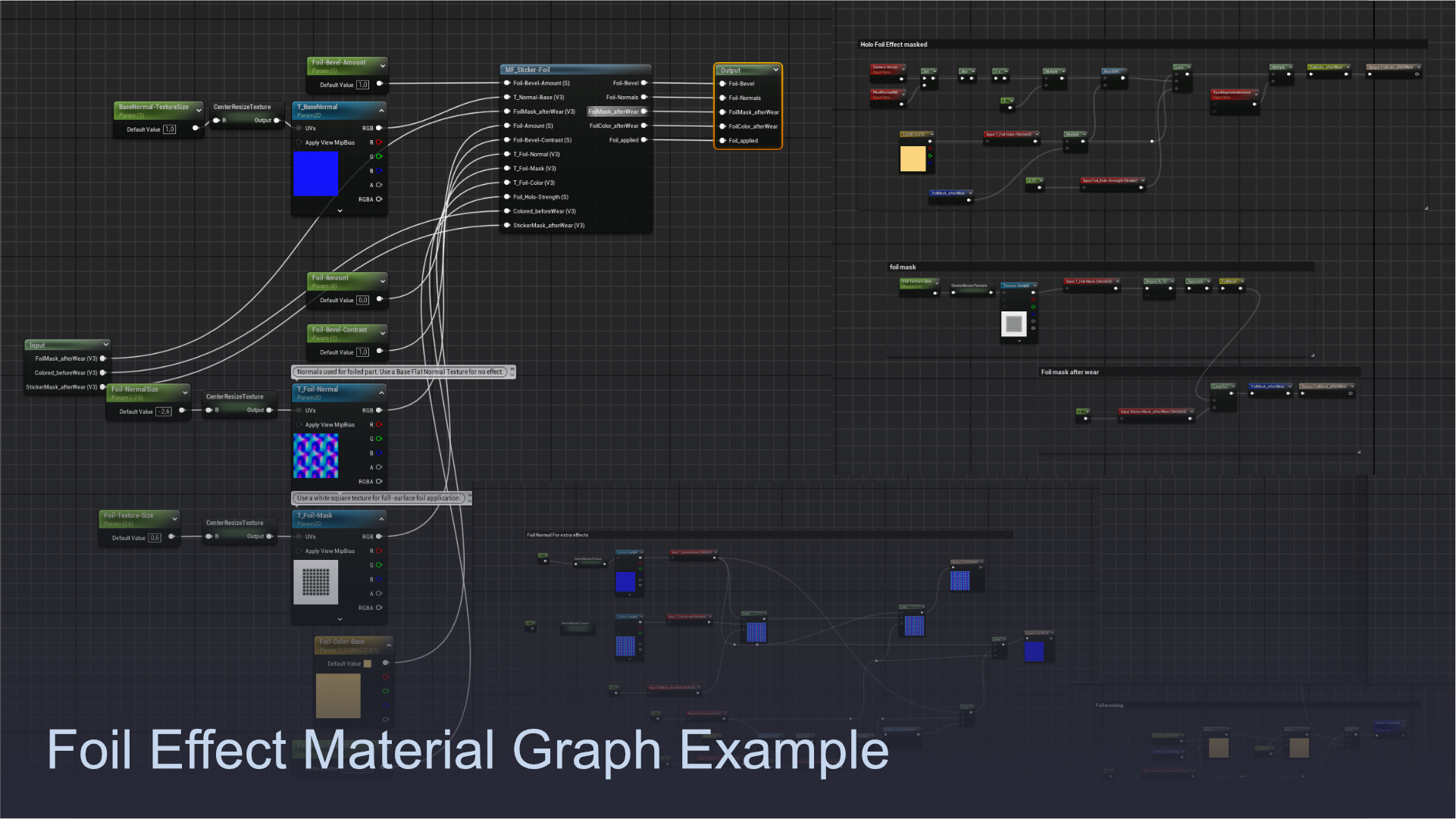The width and height of the screenshot is (1456, 819).
Task: Click Colored_beforeWear (V3) pin on Input node
Action: pos(103,373)
